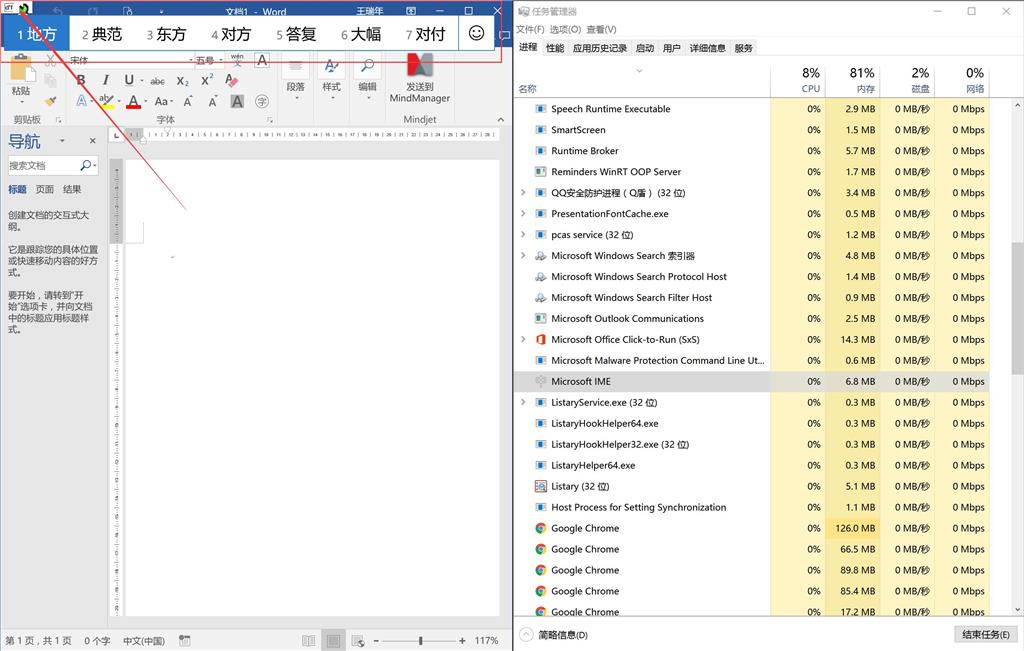Screen dimensions: 1024x651
Task: Apply italic formatting in Word ribbon
Action: tap(105, 80)
